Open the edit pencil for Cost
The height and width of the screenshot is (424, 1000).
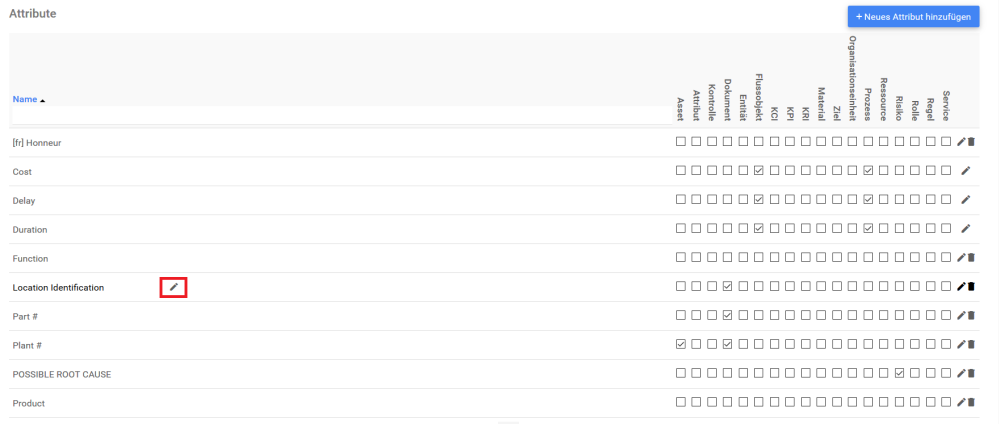coord(965,171)
